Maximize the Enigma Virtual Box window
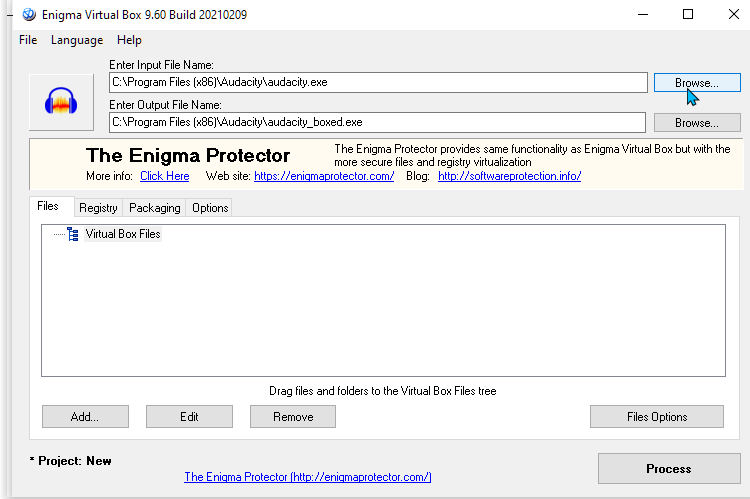The width and height of the screenshot is (750, 499). click(688, 14)
